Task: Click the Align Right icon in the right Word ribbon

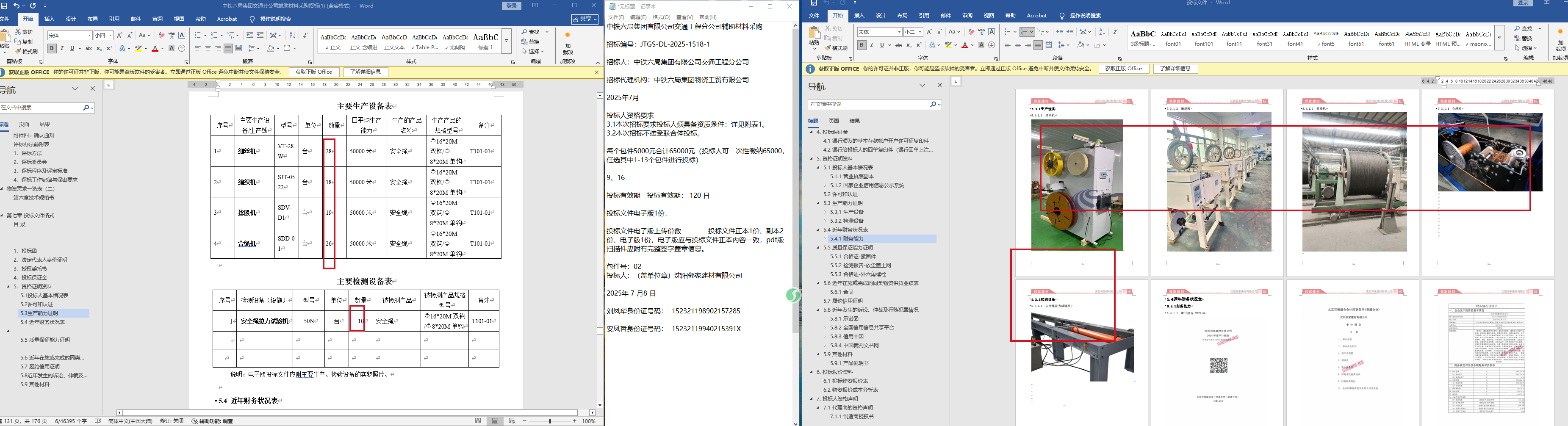Action: pyautogui.click(x=1028, y=45)
